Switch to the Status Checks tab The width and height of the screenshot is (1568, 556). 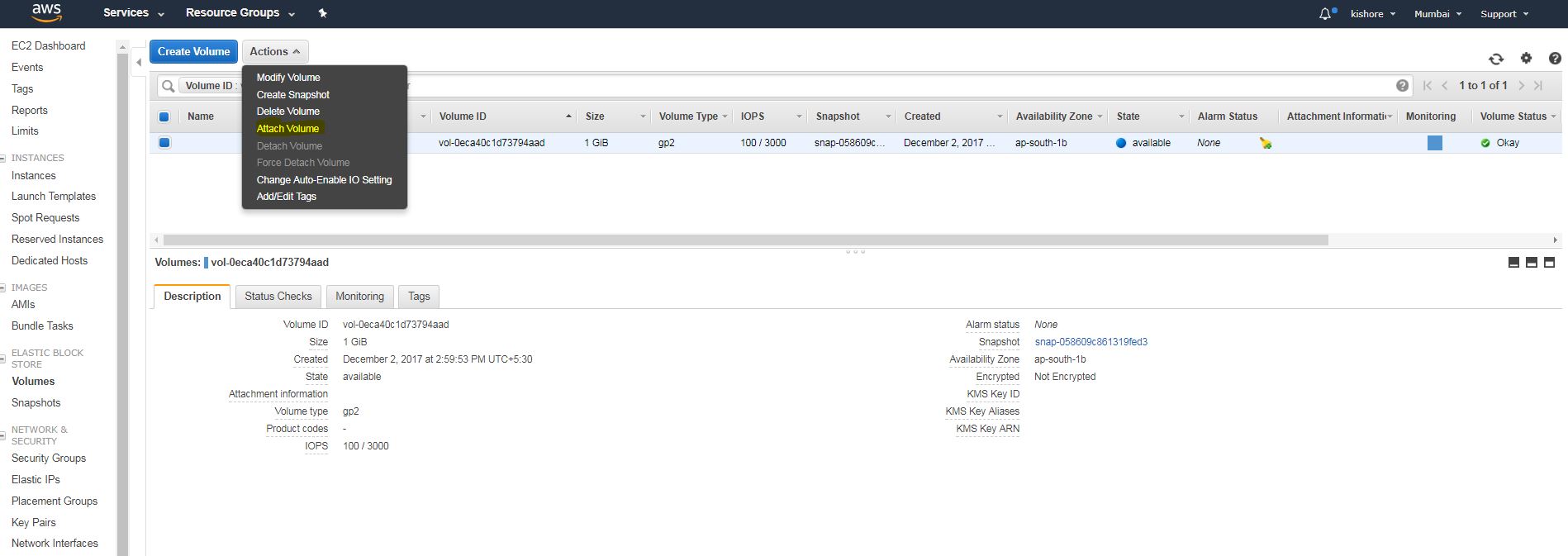click(278, 297)
